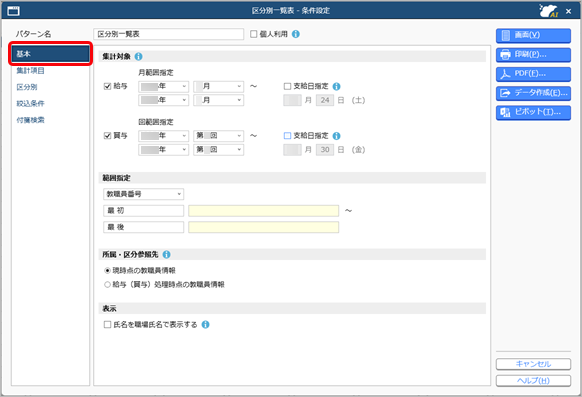Click the window icon in the title bar
Screen dimensions: 582x397
tap(13, 11)
